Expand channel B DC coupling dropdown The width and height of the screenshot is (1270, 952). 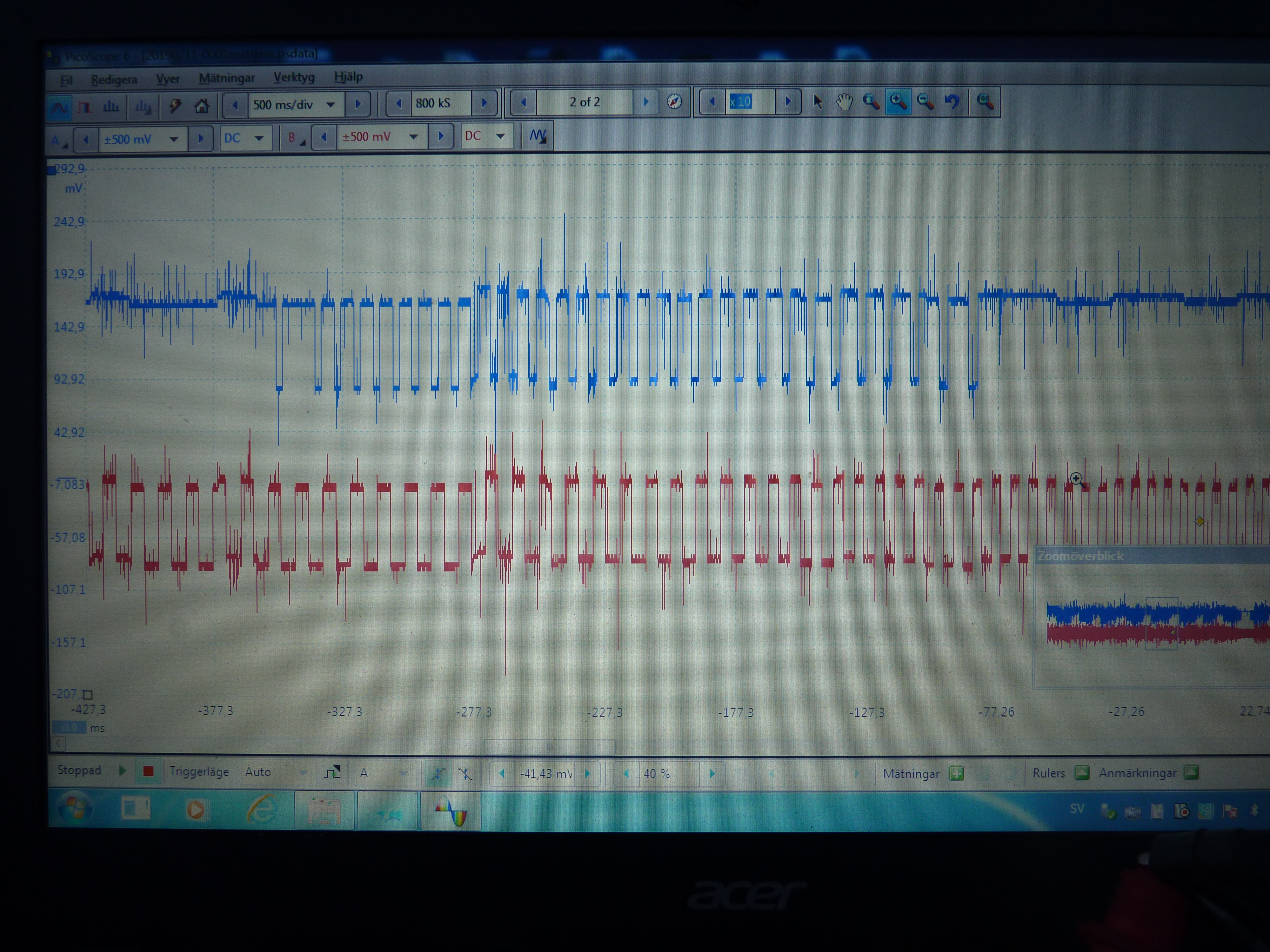point(500,136)
